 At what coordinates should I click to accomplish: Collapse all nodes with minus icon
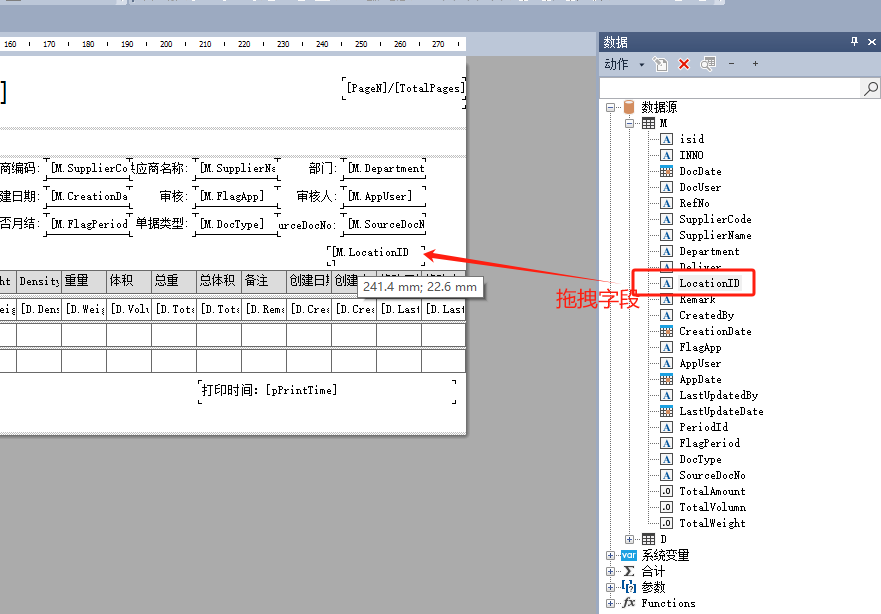point(732,64)
